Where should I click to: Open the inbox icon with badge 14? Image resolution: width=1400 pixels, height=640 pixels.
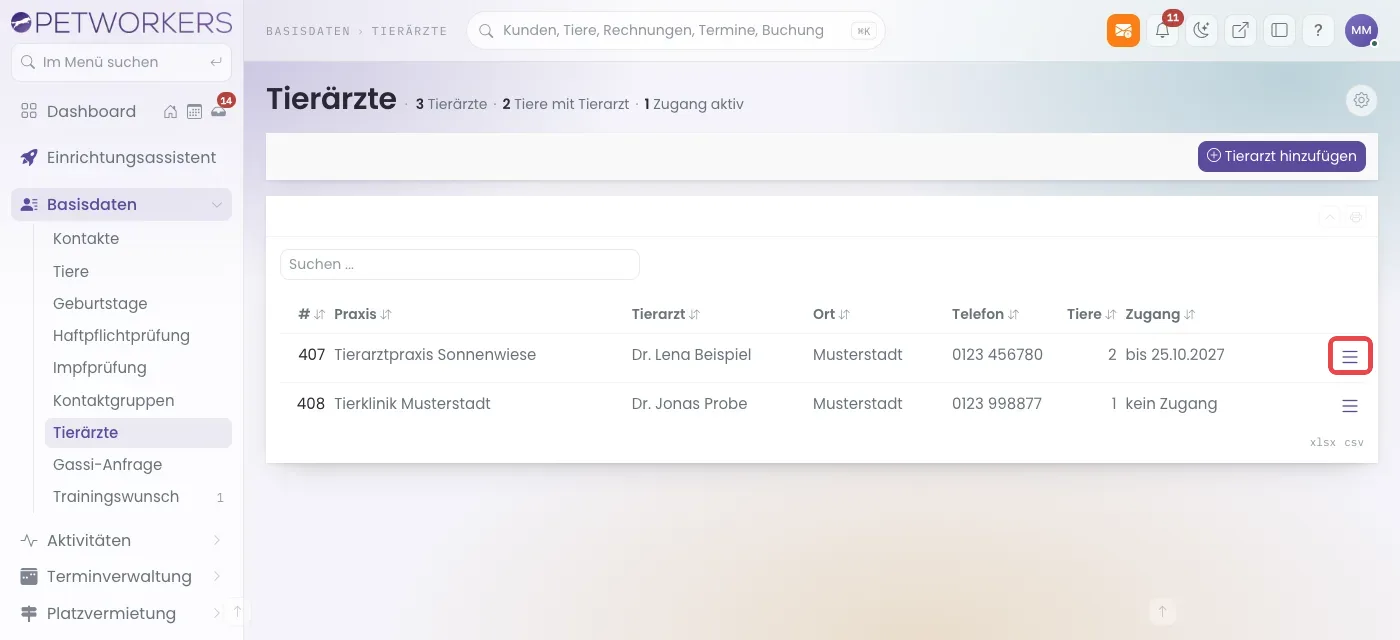218,112
